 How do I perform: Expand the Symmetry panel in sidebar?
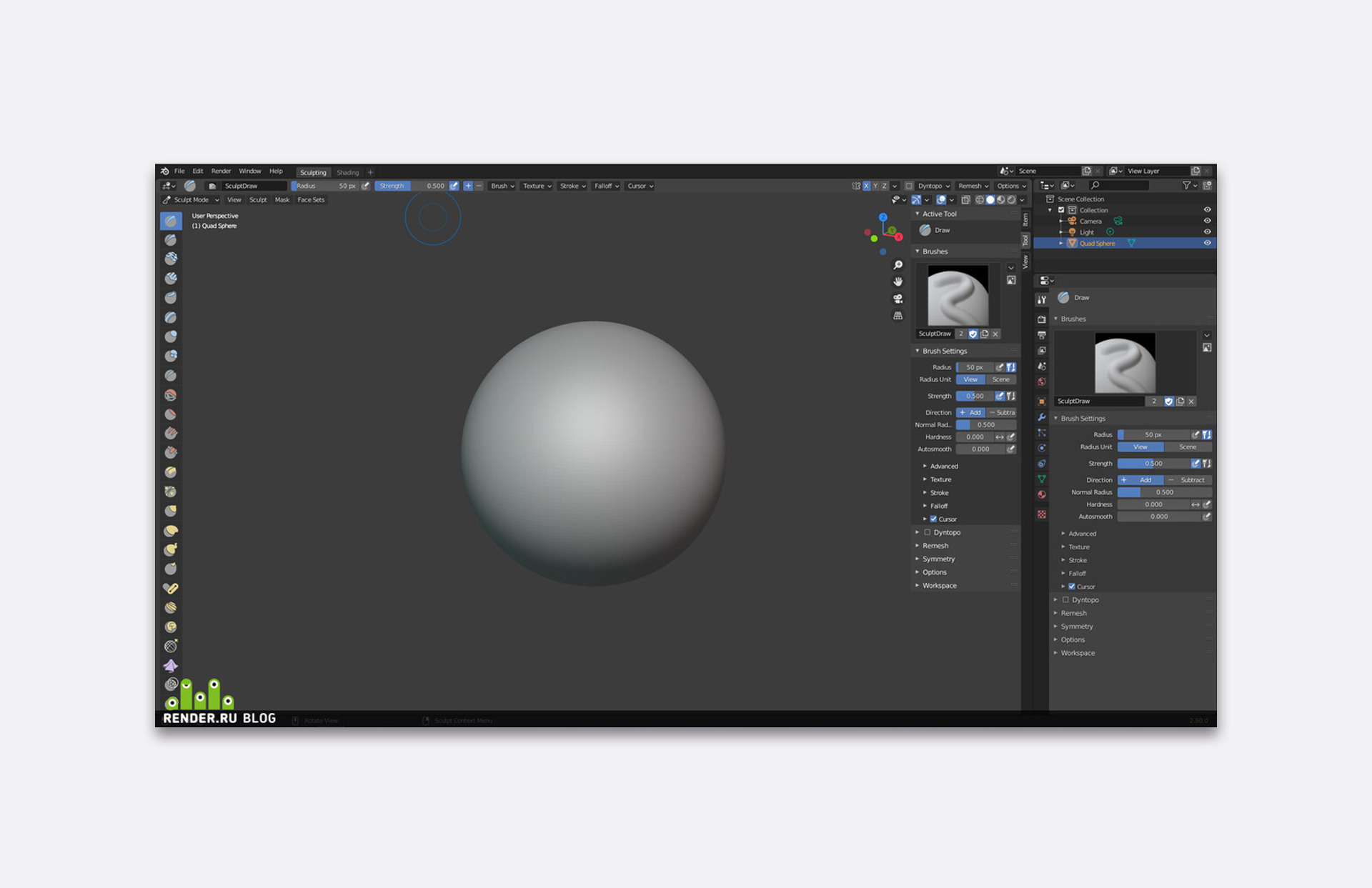pos(938,559)
